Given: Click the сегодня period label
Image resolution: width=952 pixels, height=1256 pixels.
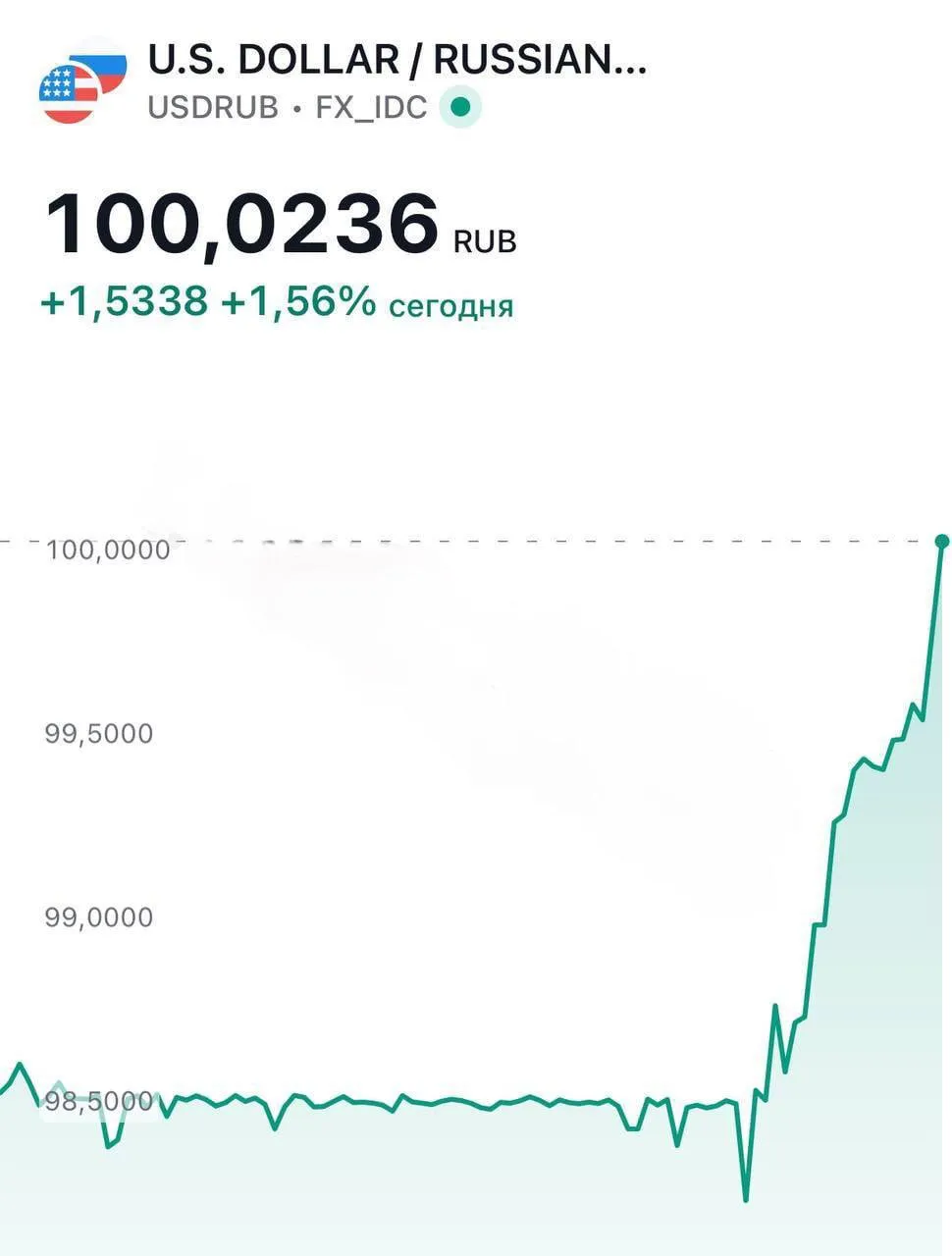Looking at the screenshot, I should pos(451,306).
